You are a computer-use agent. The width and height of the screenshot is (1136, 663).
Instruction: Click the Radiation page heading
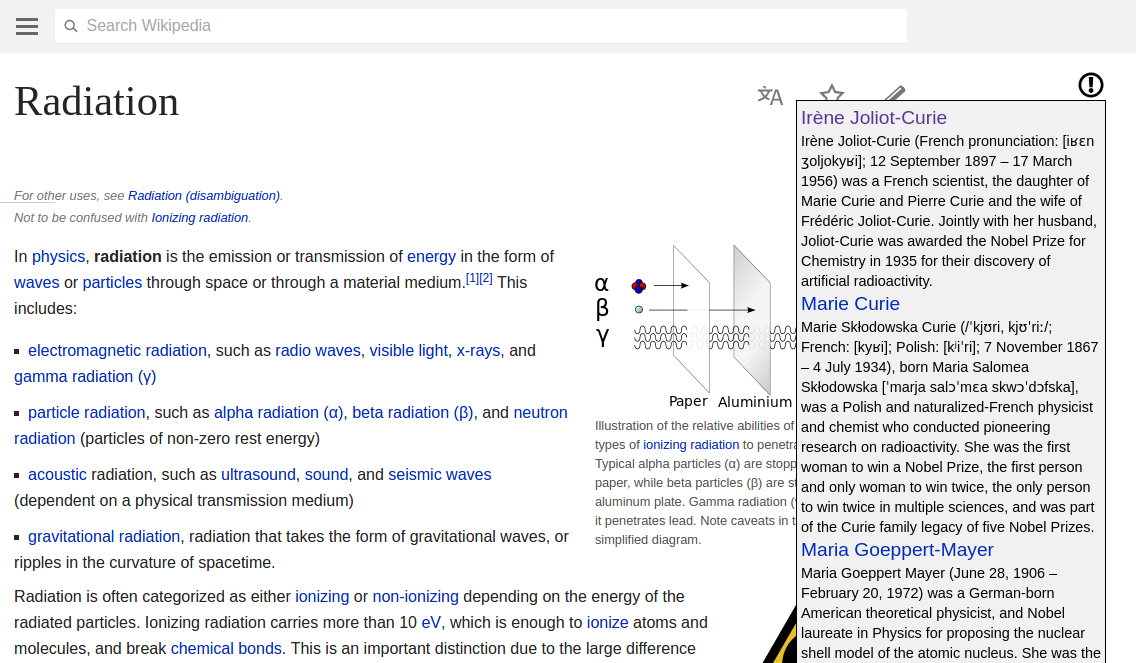pyautogui.click(x=96, y=101)
